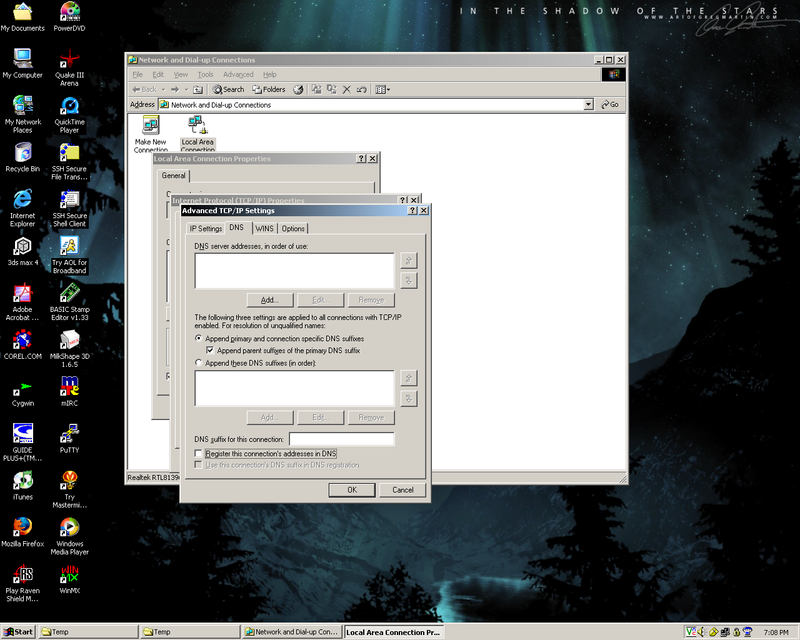Open the Tools menu
The image size is (800, 640).
[206, 75]
